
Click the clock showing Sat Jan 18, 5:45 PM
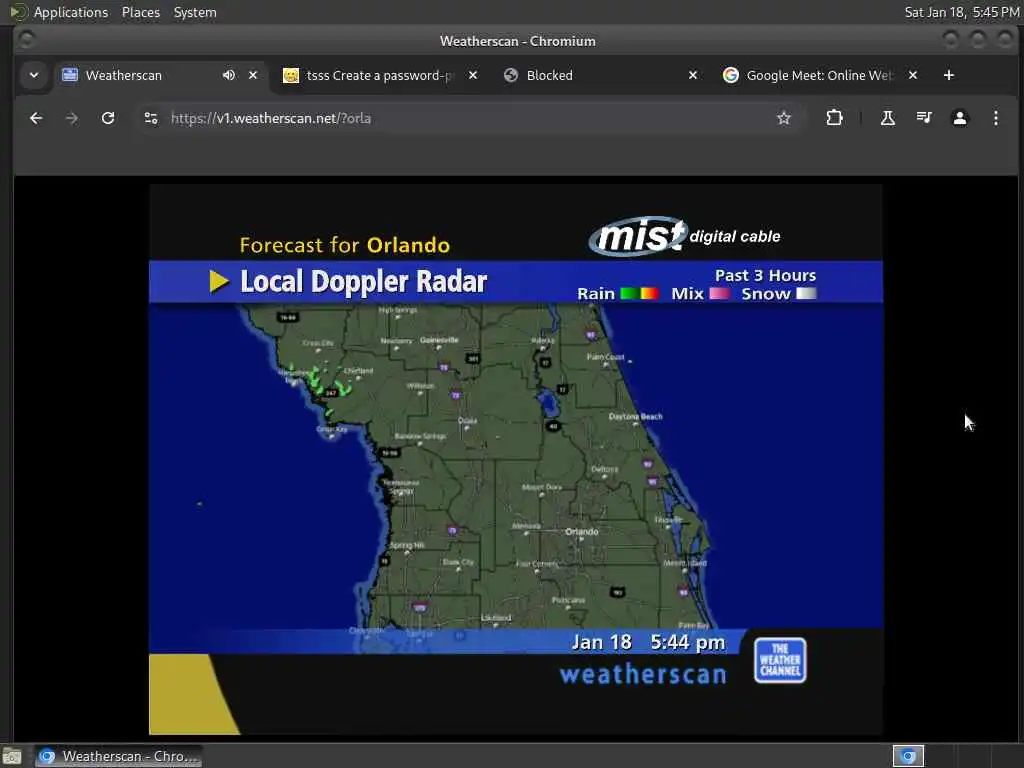click(x=961, y=12)
